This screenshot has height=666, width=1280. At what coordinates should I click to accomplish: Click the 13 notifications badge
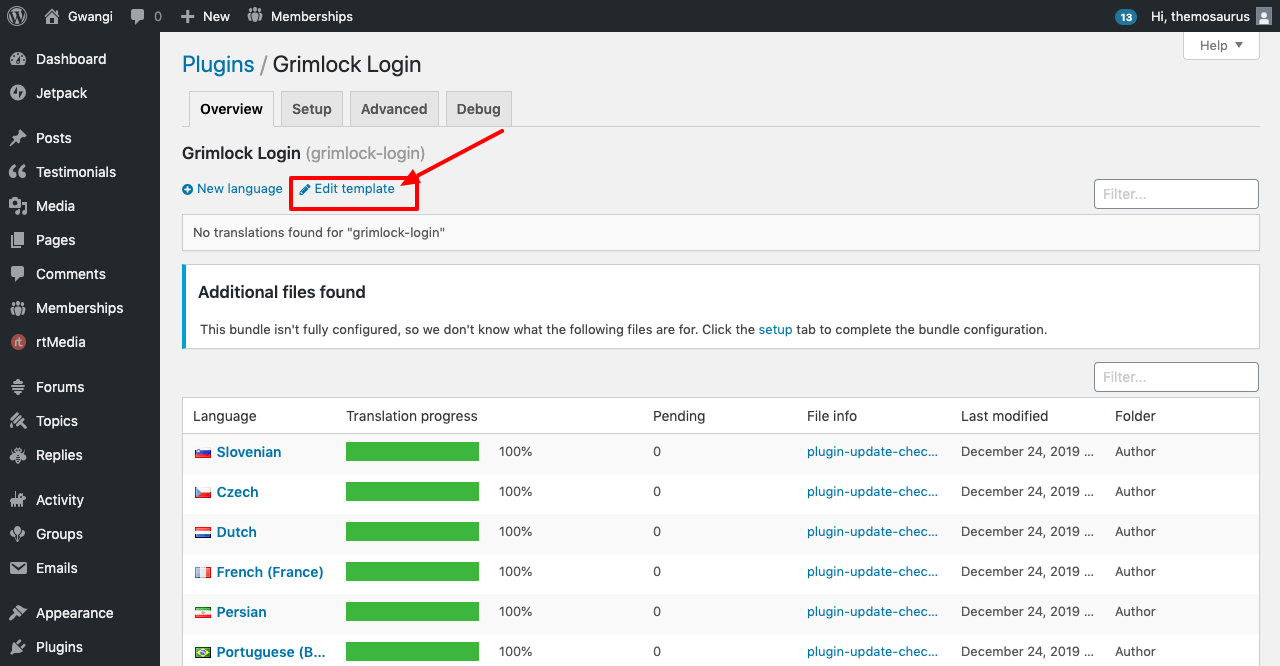click(1126, 17)
